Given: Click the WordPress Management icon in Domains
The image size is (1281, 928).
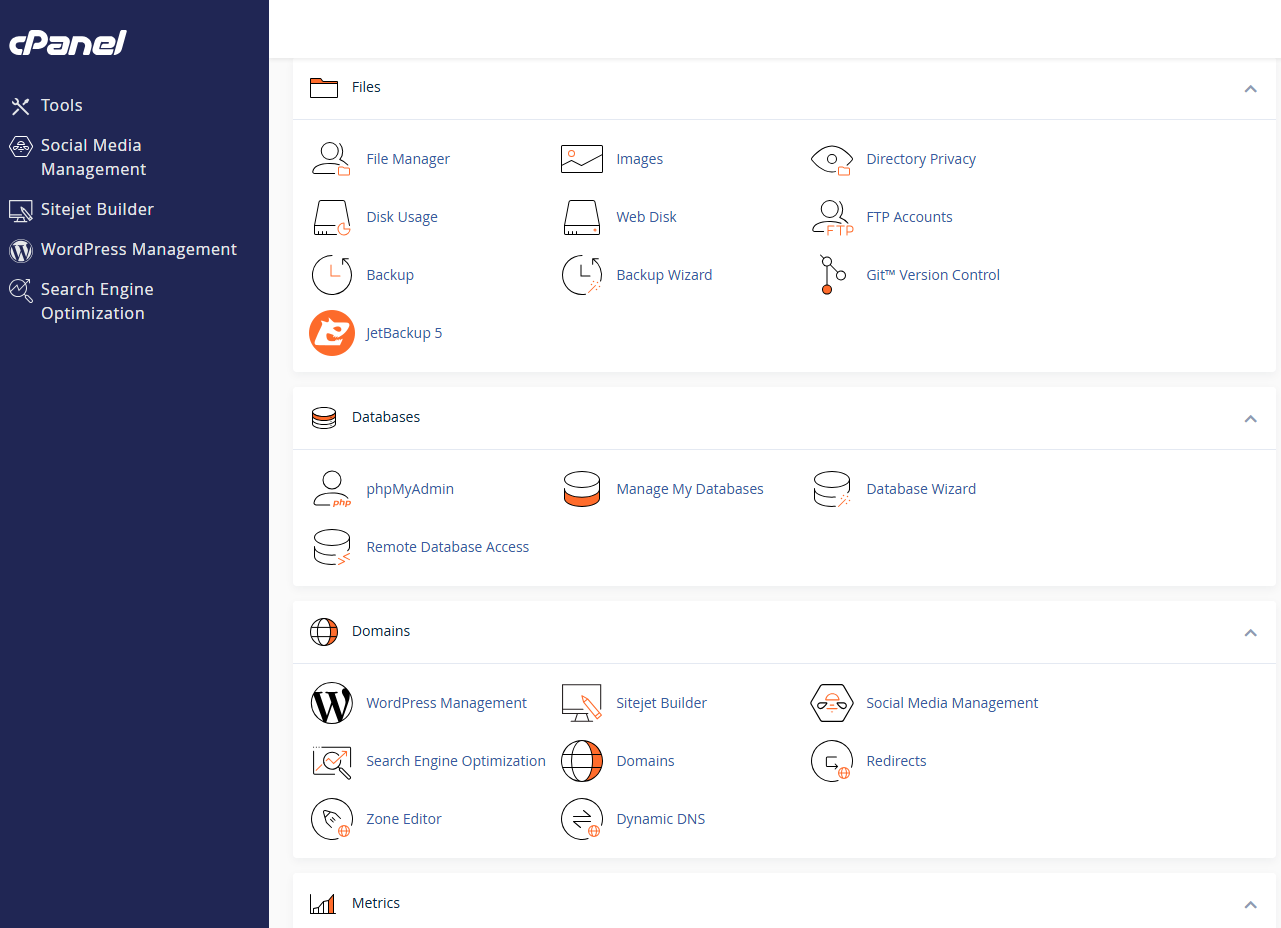Looking at the screenshot, I should (331, 703).
